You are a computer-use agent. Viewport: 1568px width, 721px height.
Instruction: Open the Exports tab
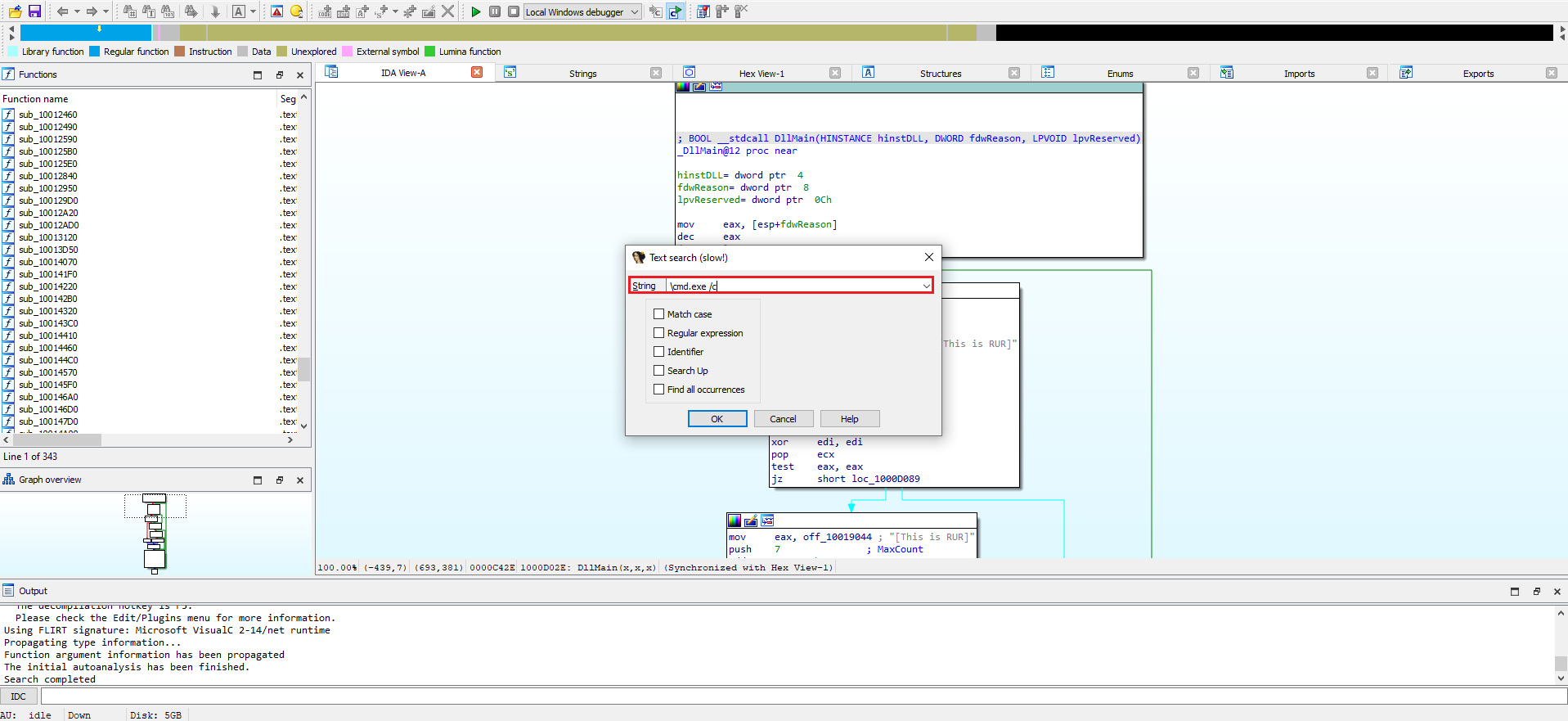coord(1478,74)
